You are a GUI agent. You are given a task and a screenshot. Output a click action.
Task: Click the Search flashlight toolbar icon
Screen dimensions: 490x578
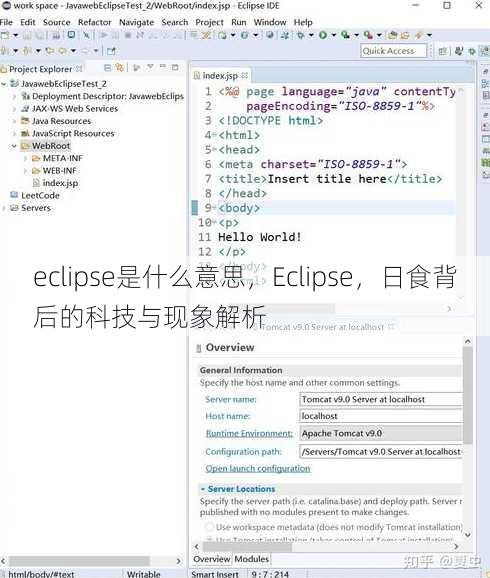click(418, 35)
